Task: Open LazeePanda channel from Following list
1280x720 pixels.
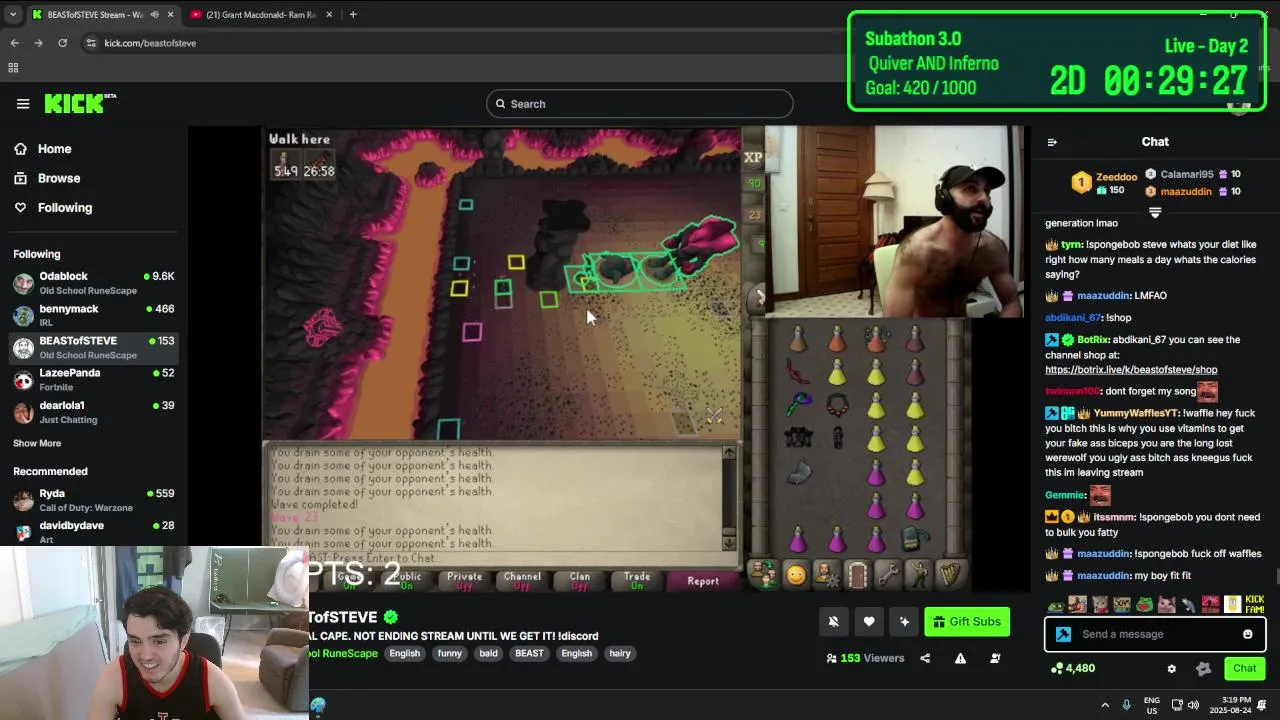Action: click(94, 380)
